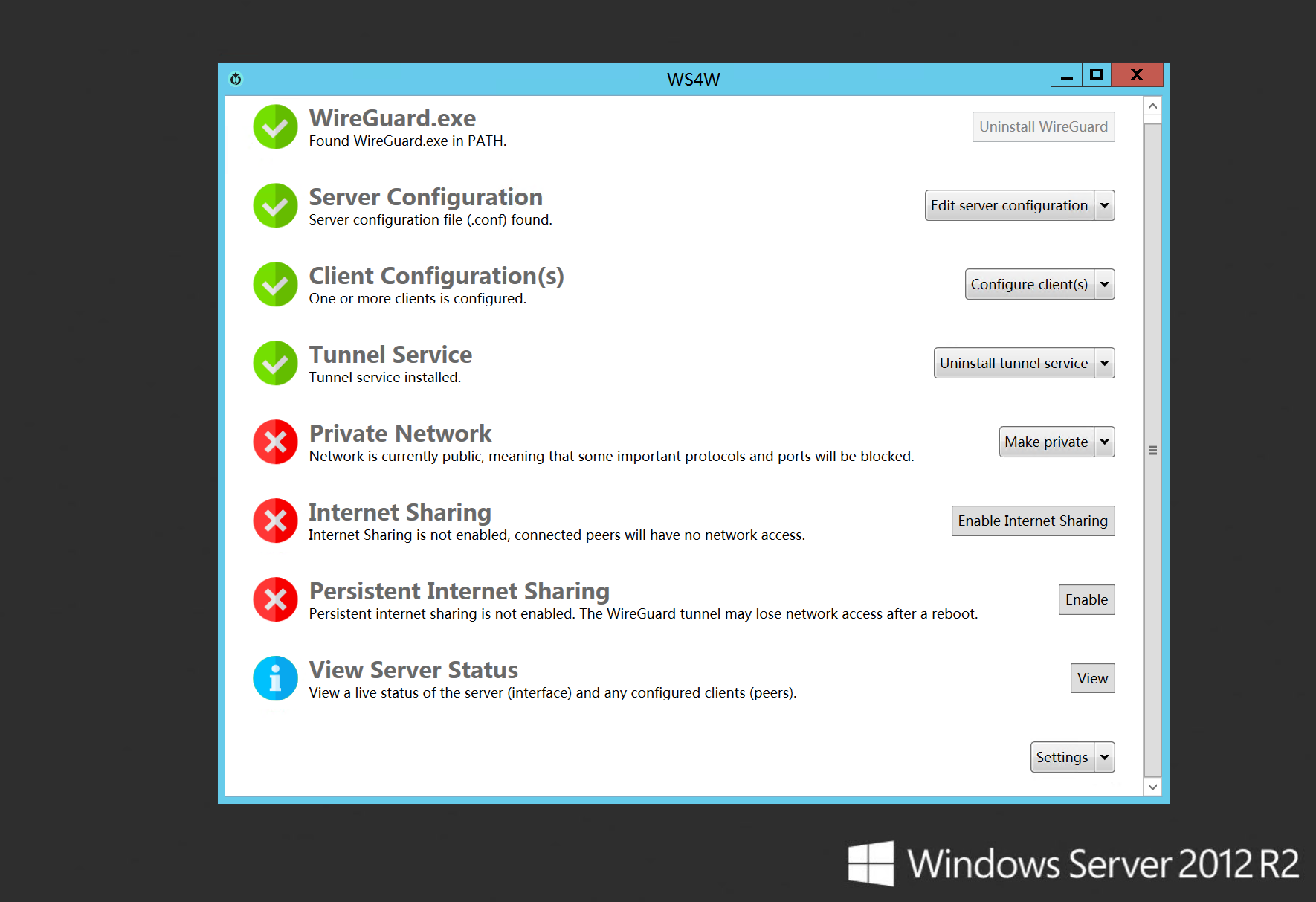The width and height of the screenshot is (1316, 902).
Task: Open the Make private dropdown arrow
Action: 1104,442
